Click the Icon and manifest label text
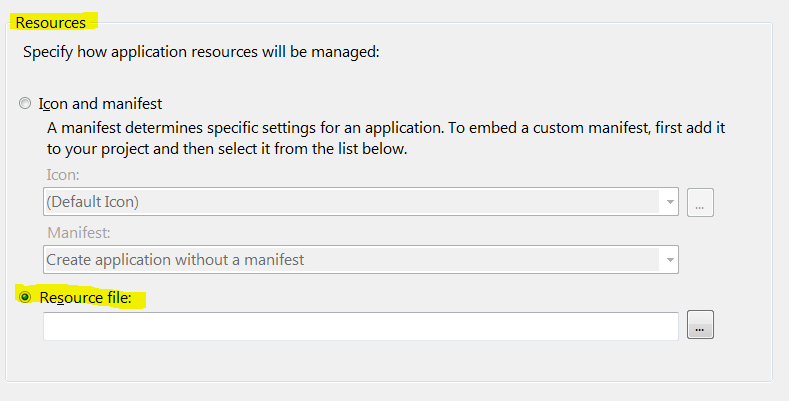Viewport: 789px width, 401px height. [100, 104]
